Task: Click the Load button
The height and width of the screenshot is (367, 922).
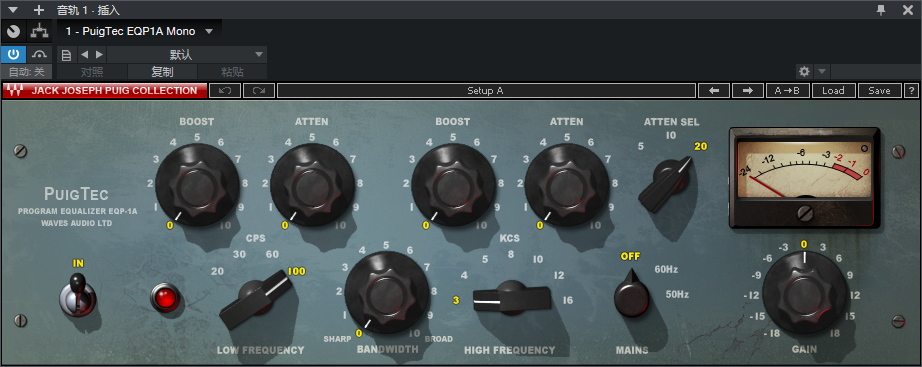Action: pos(833,91)
